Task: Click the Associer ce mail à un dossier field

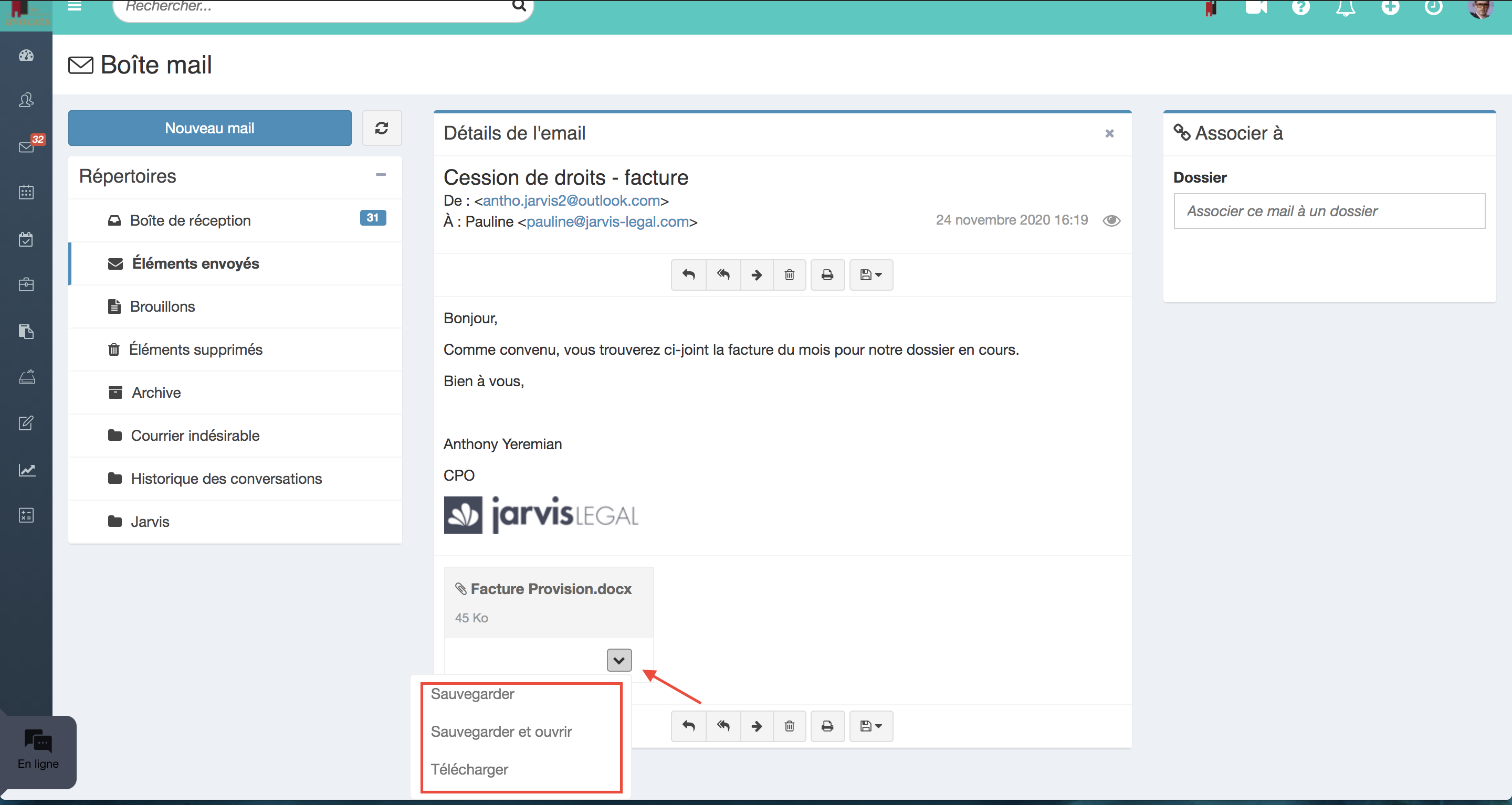Action: (x=1329, y=211)
